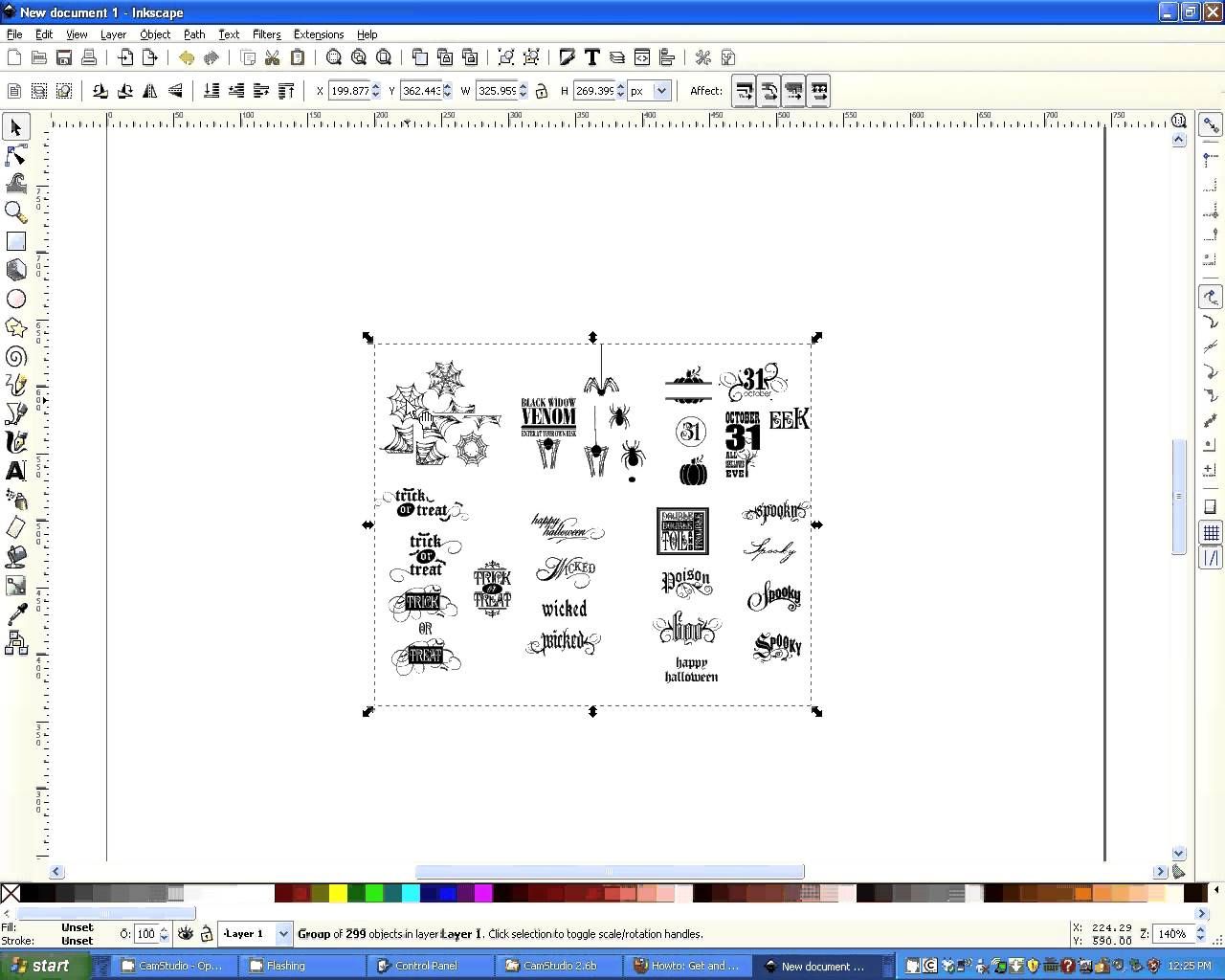Toggle Layer 1 lock icon
The width and height of the screenshot is (1225, 980).
(x=207, y=933)
